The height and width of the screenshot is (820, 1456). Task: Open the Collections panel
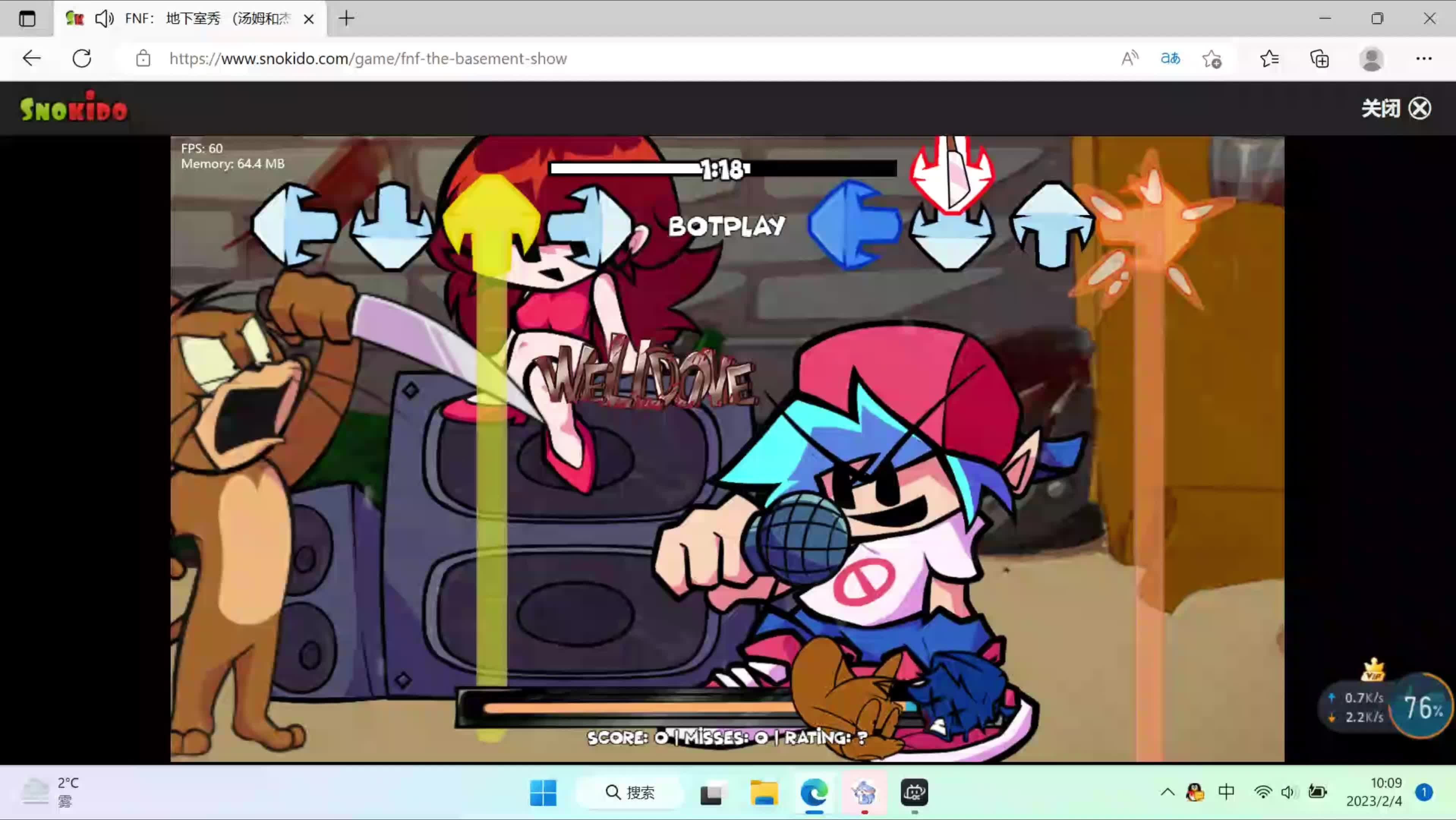(x=1320, y=59)
